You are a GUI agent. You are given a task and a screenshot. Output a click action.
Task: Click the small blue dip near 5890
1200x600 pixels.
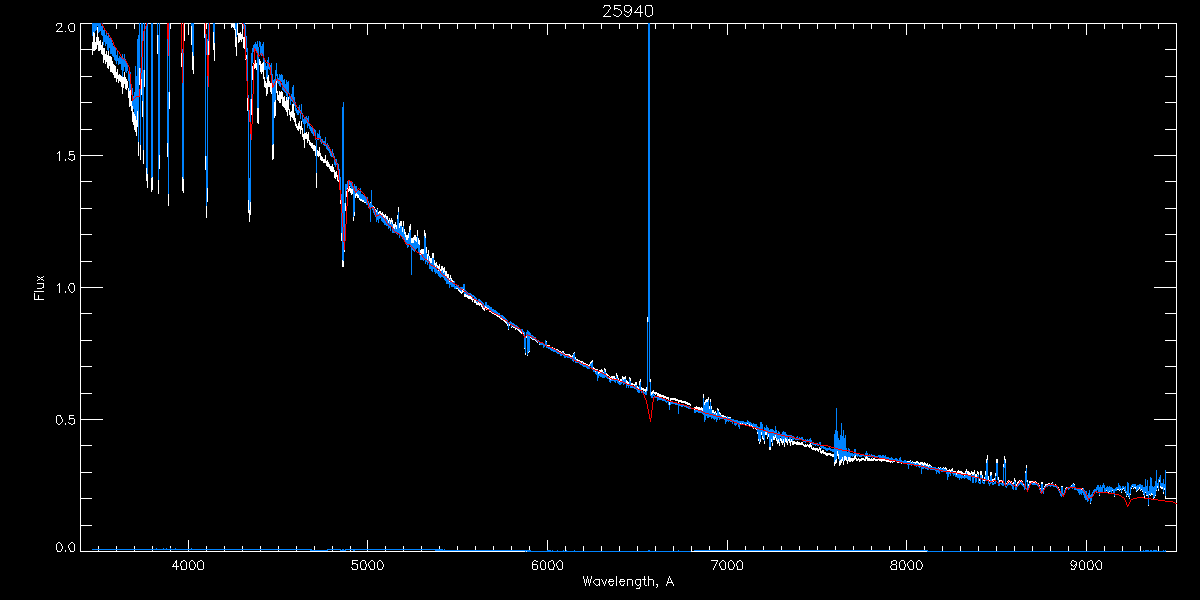click(526, 343)
